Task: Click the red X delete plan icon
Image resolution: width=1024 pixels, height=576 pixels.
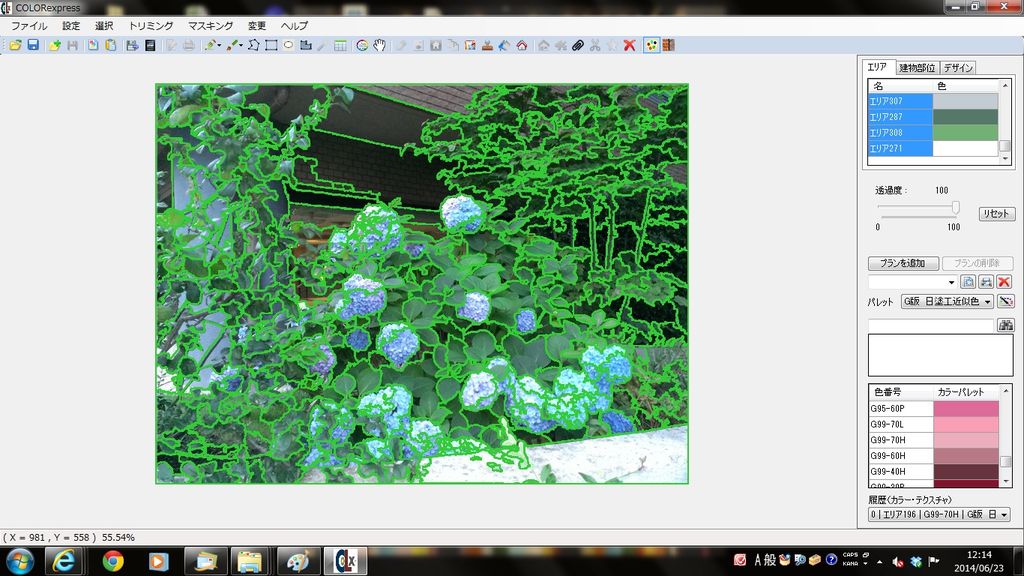Action: 1004,282
